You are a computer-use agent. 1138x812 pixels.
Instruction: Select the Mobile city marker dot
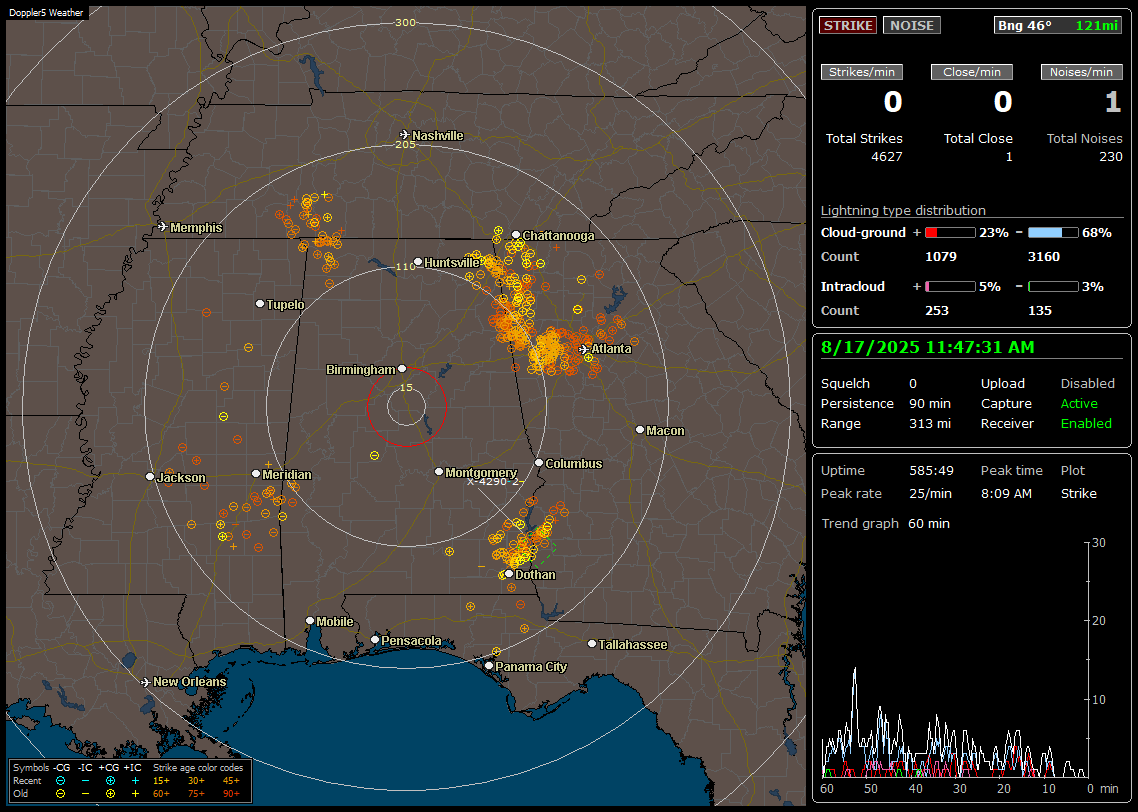310,621
